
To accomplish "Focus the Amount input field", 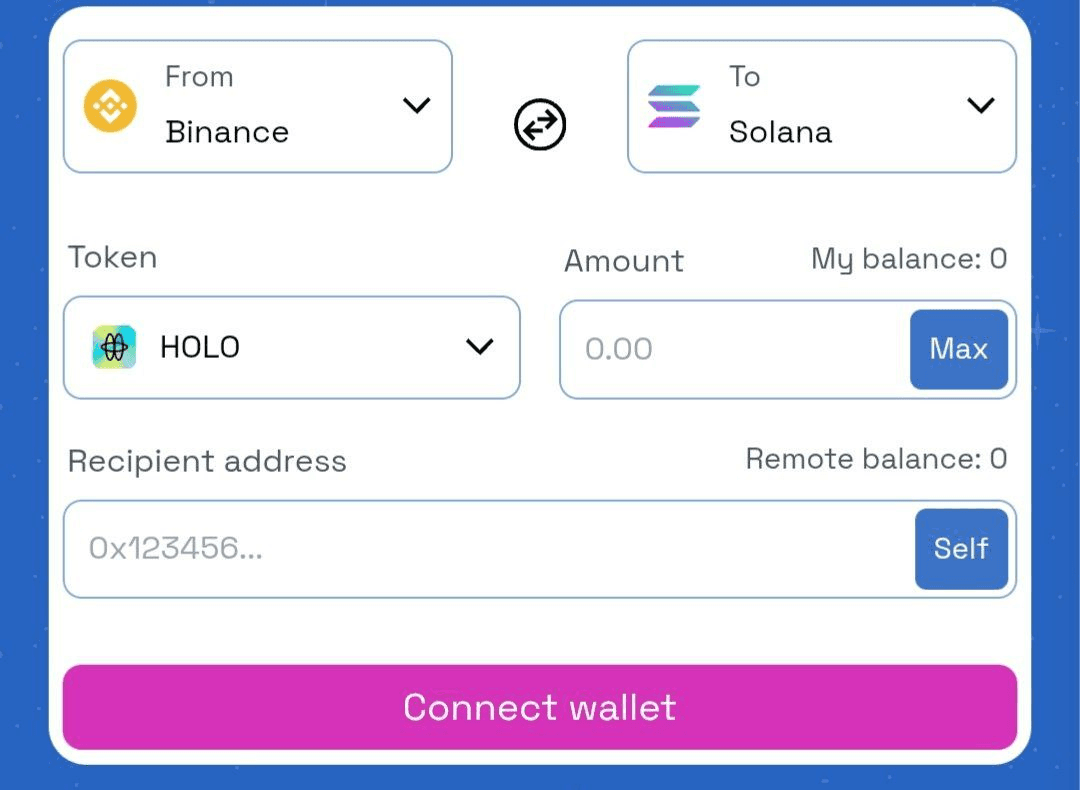I will pos(735,349).
